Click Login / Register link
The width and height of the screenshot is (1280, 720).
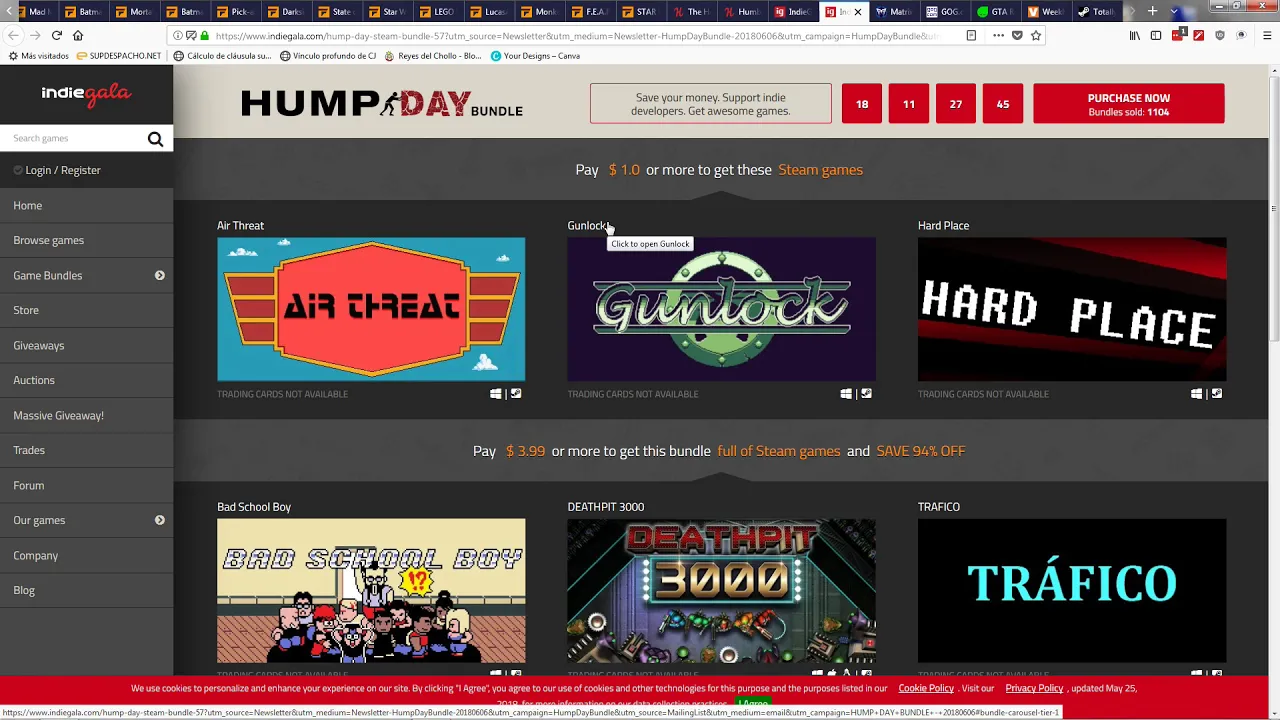(63, 170)
